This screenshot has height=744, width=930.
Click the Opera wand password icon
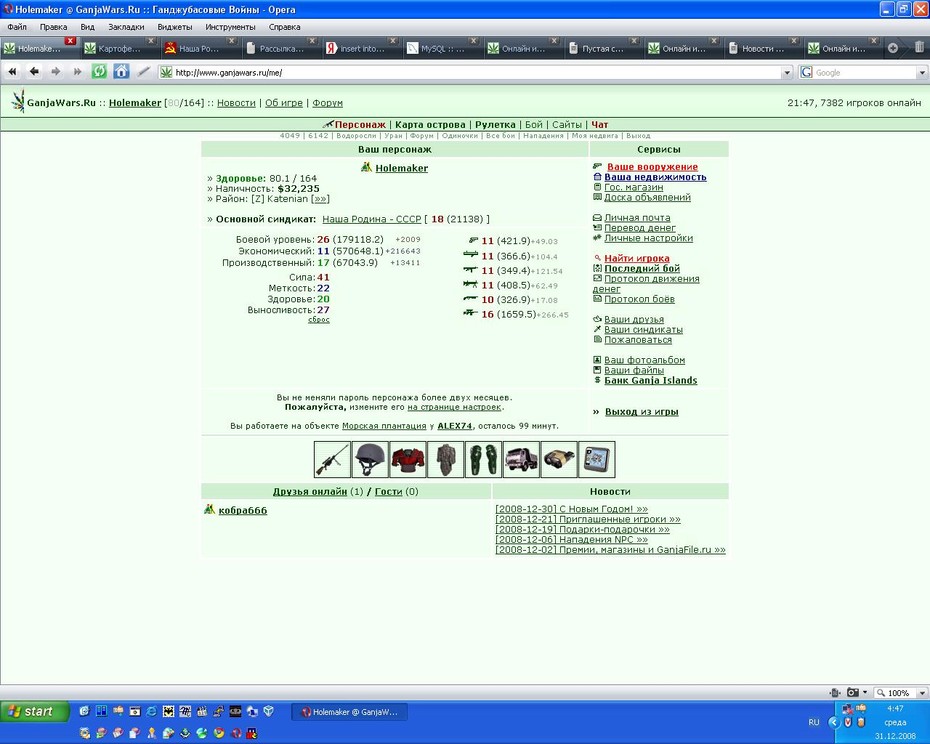(143, 72)
